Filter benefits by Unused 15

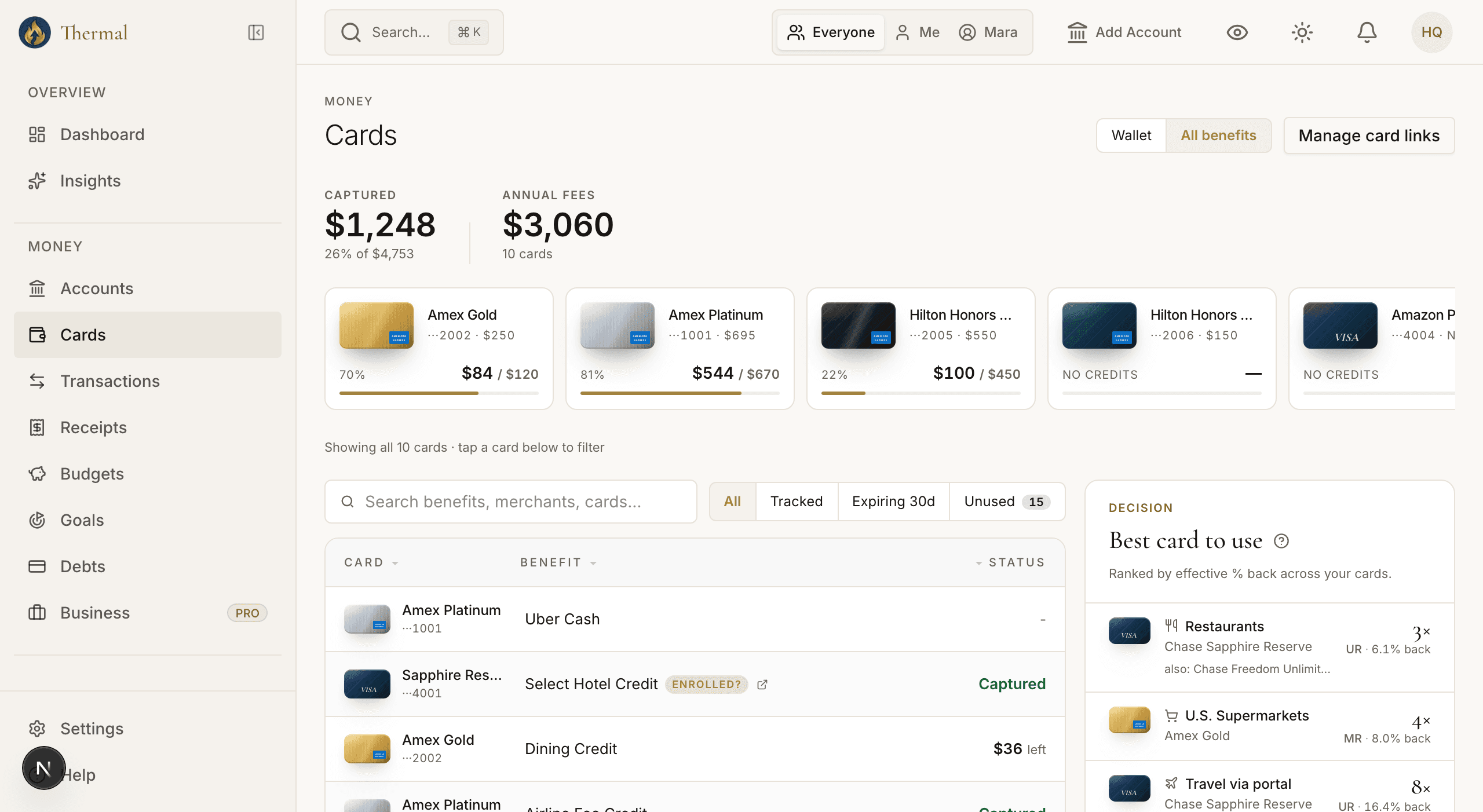[x=1007, y=502]
